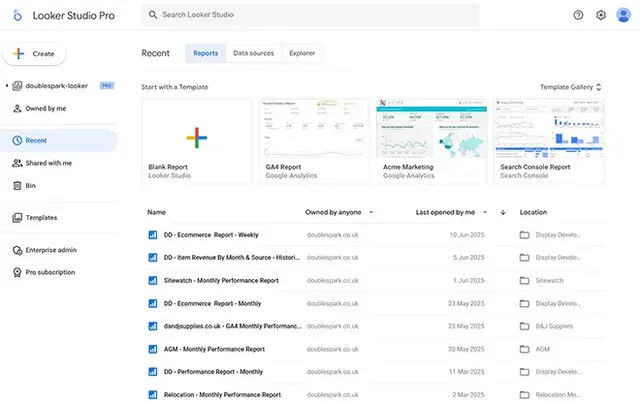Open DD - Item Revenue By Month report
Viewport: 640px width, 404px height.
(x=231, y=257)
